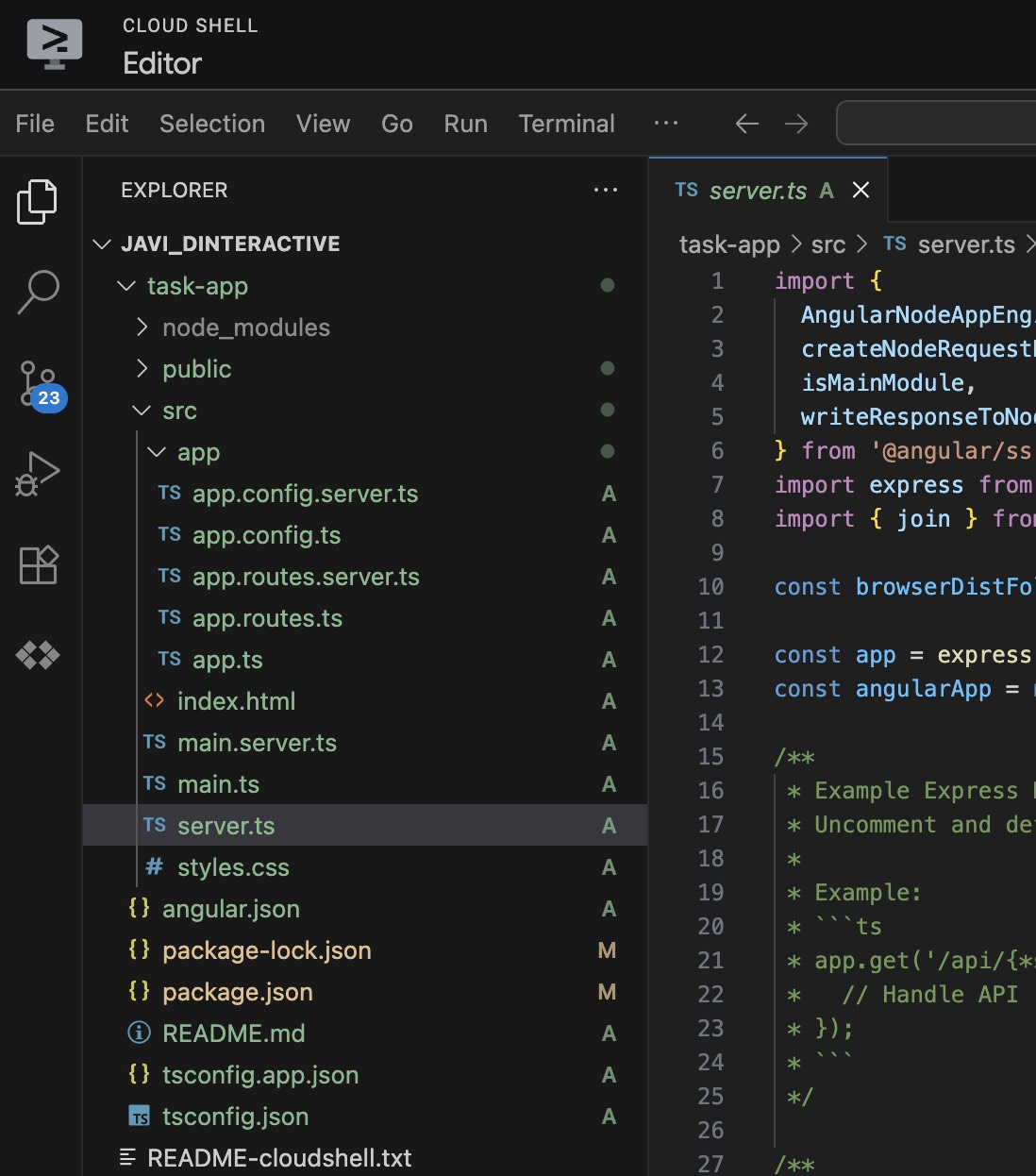Close the server.ts tab
This screenshot has width=1036, height=1176.
click(x=860, y=190)
